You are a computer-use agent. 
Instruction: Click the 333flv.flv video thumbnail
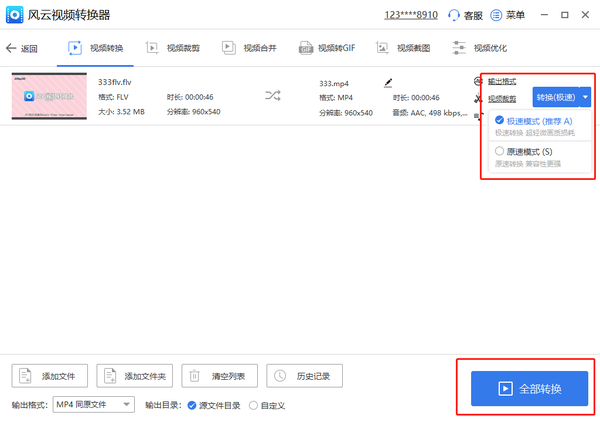tap(49, 96)
